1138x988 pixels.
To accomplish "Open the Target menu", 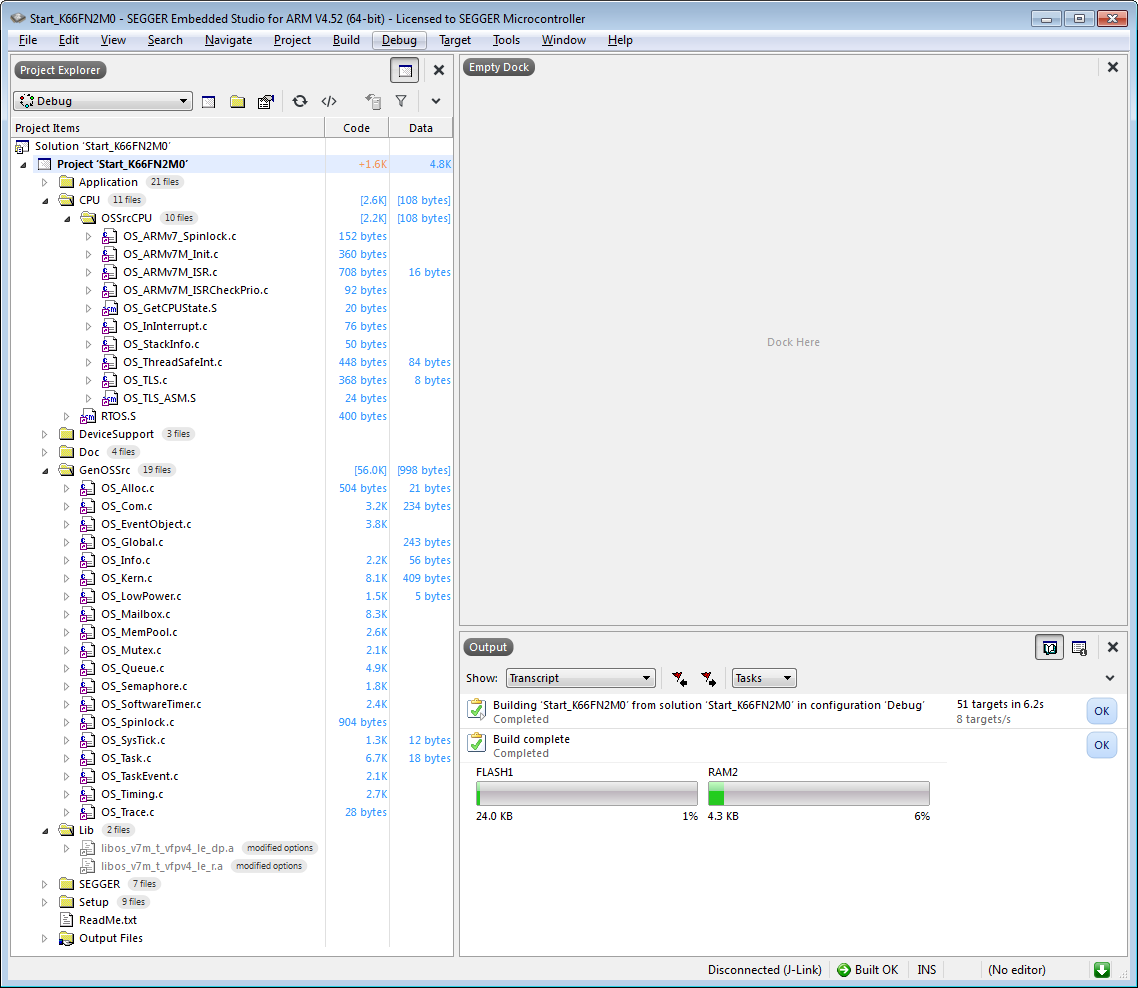I will click(455, 40).
